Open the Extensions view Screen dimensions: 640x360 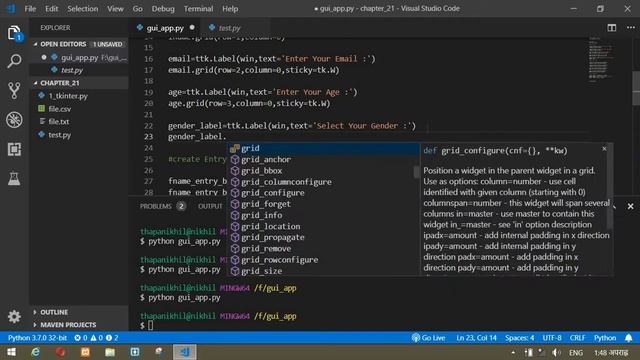pyautogui.click(x=14, y=149)
